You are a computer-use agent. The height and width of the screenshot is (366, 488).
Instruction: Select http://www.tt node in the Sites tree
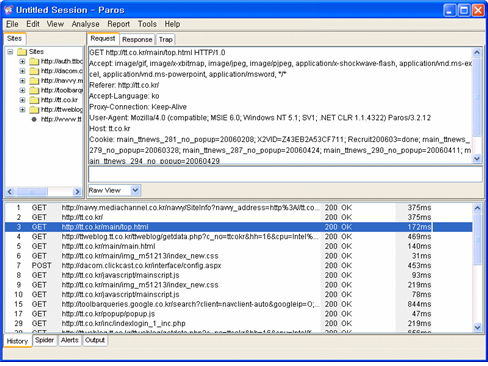(x=61, y=119)
